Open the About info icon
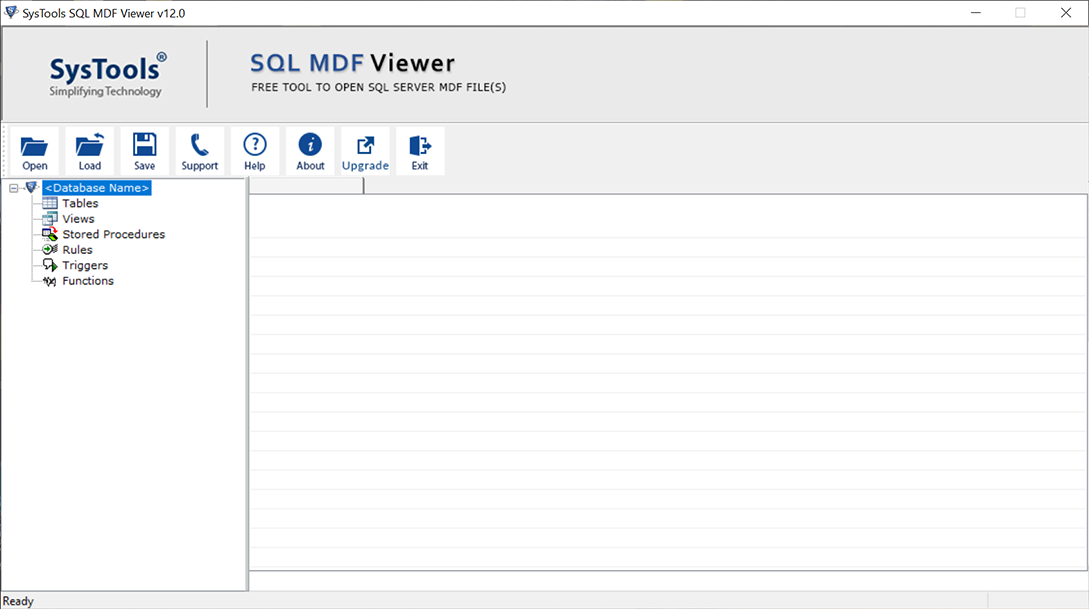 coord(310,151)
